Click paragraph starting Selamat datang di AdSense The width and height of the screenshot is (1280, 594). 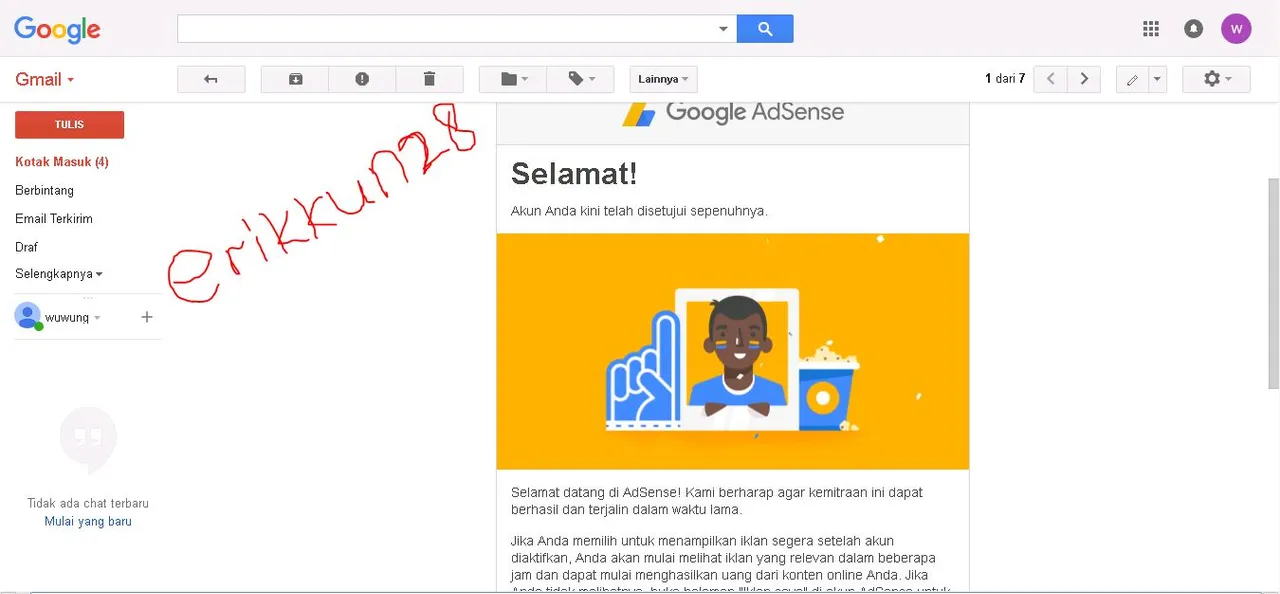coord(717,501)
